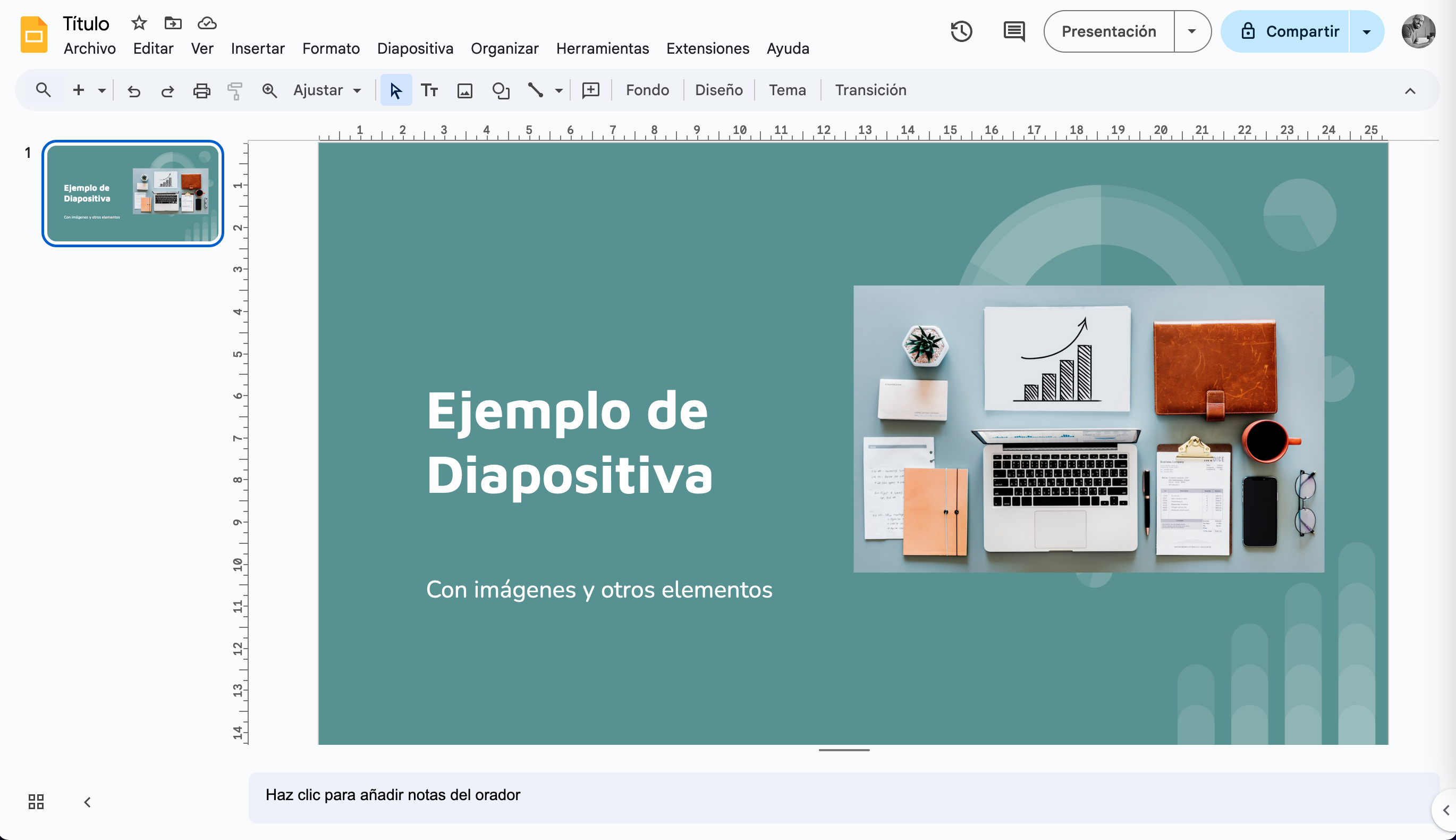Open the Fondo settings
Screen dimensions: 1456x840
click(647, 90)
